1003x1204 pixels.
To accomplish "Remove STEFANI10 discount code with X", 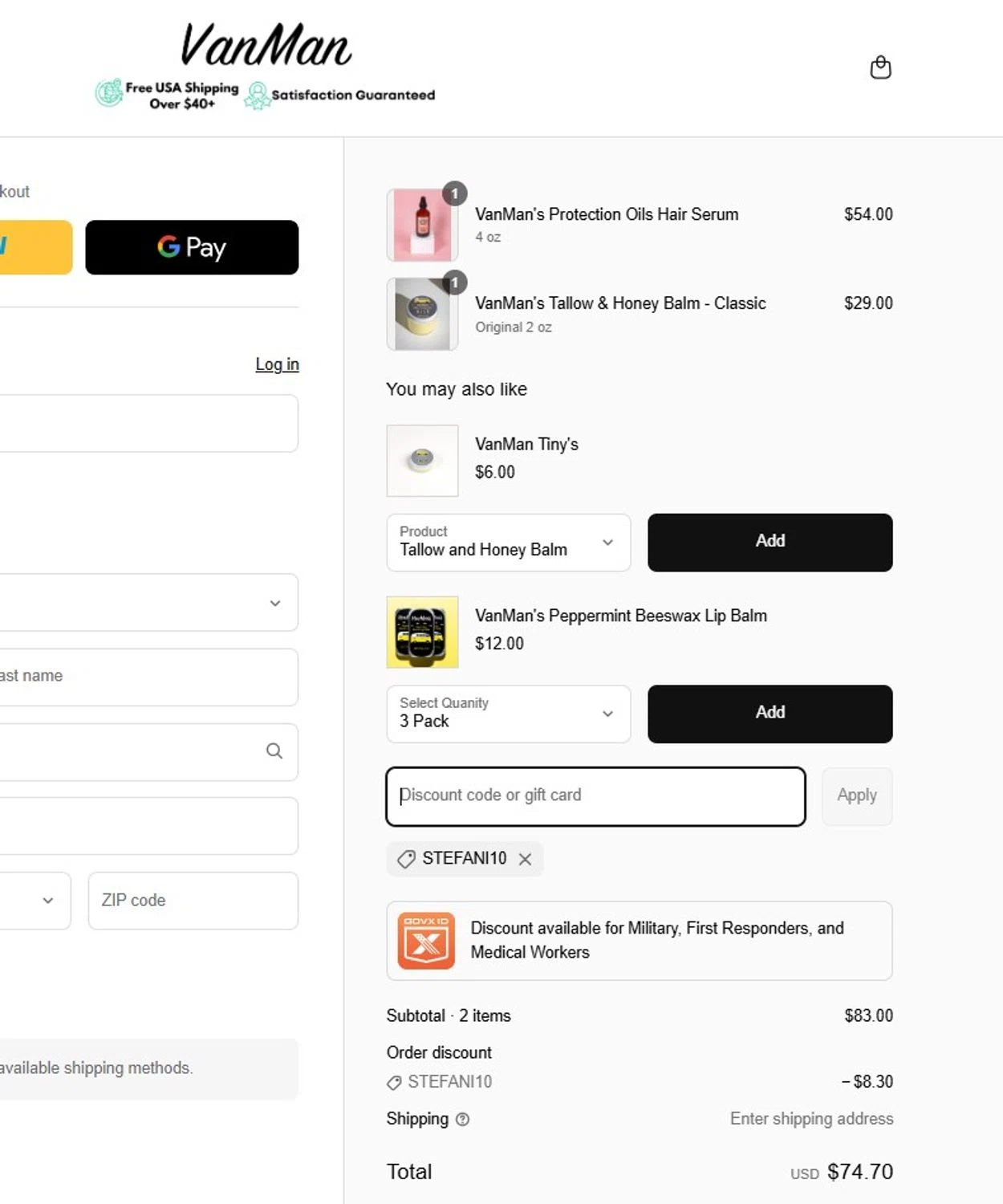I will 525,859.
